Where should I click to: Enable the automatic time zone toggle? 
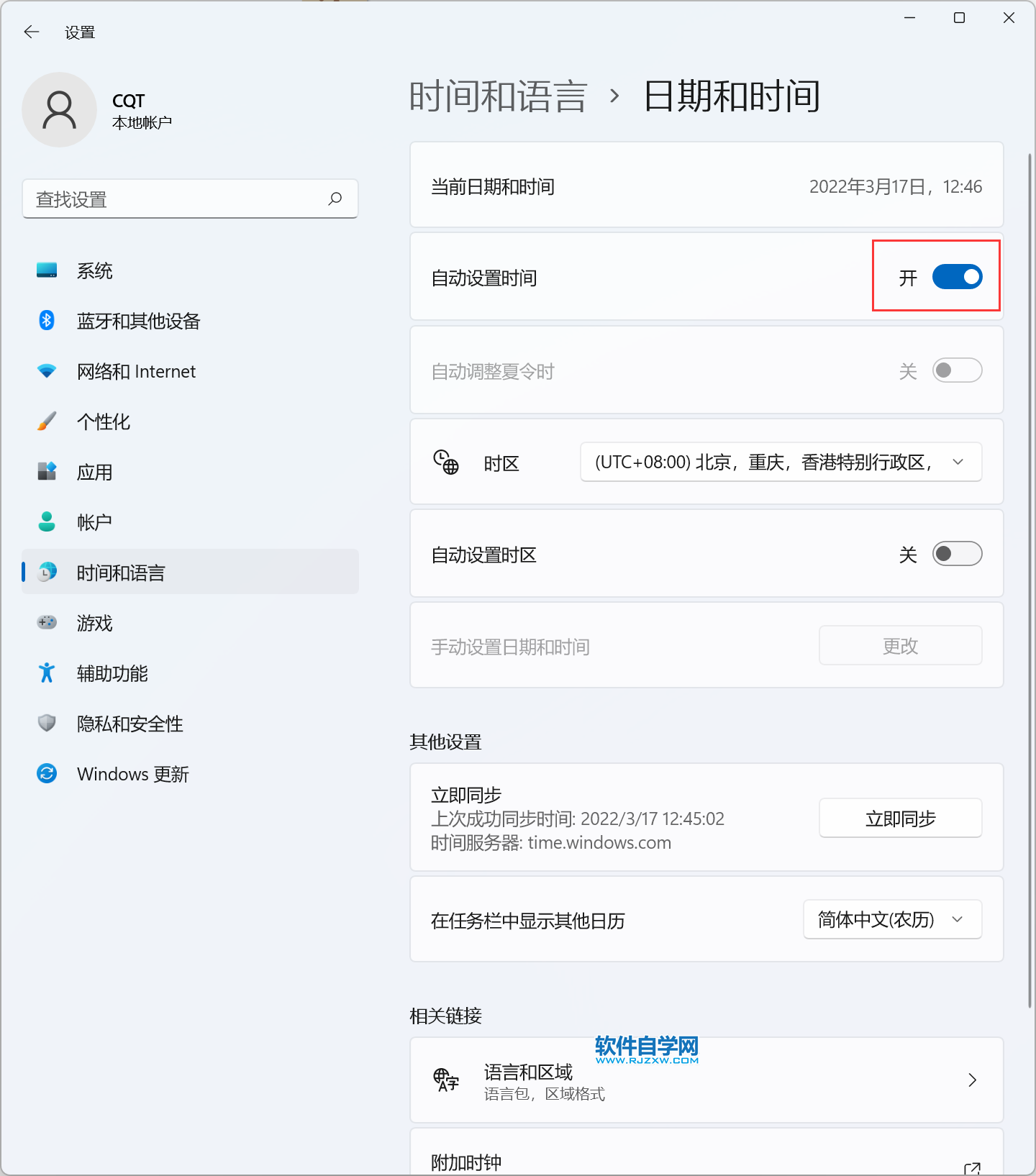(957, 554)
